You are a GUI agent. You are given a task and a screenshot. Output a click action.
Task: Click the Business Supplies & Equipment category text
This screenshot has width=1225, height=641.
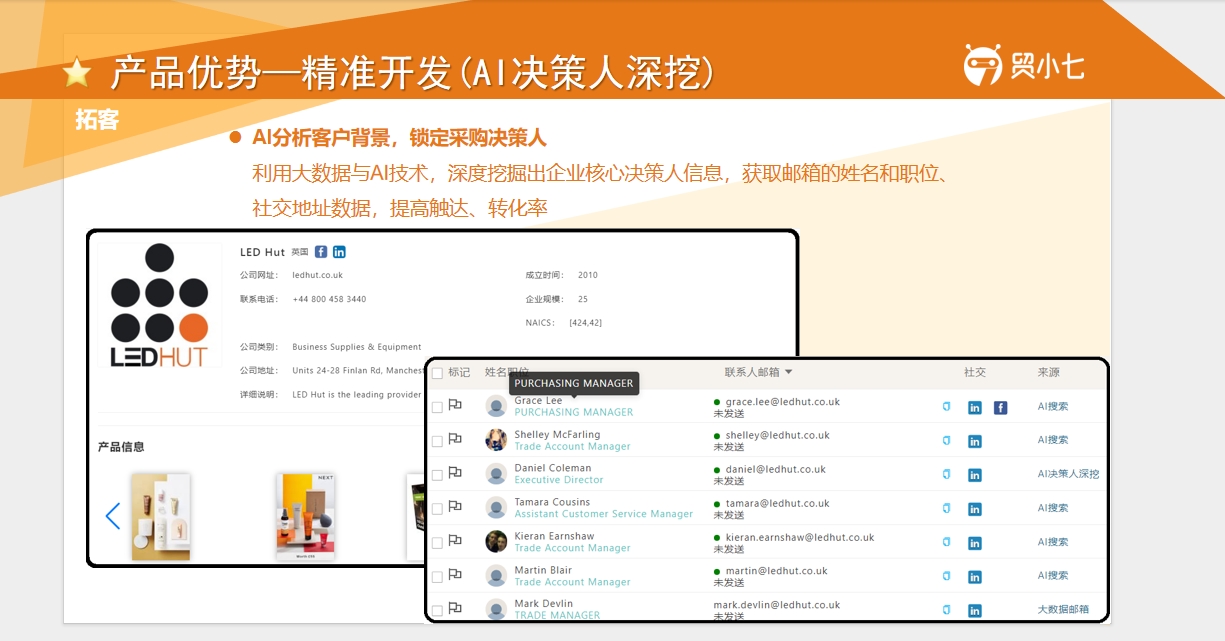[357, 347]
